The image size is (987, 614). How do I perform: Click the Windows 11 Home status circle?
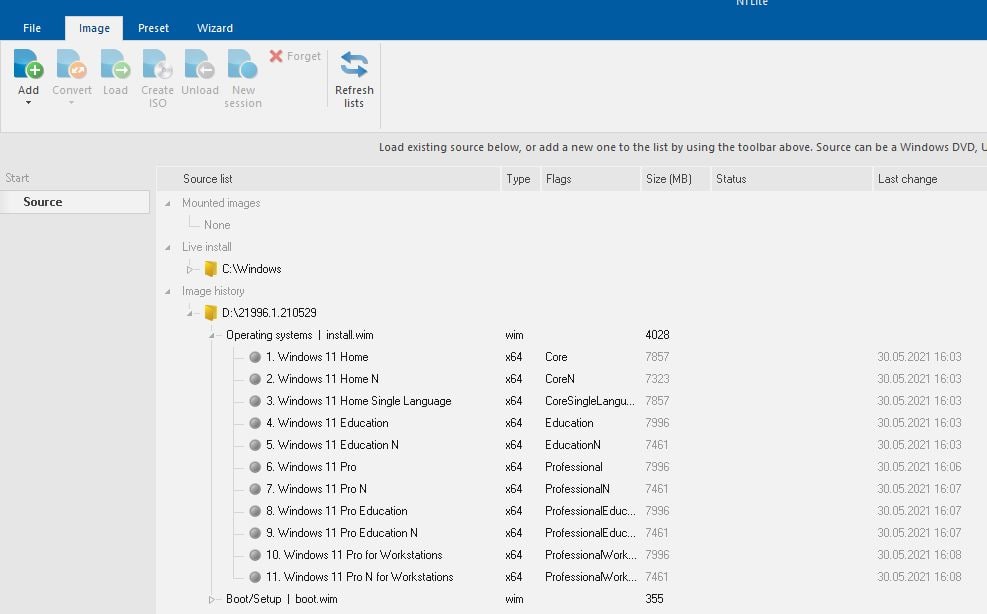click(255, 357)
